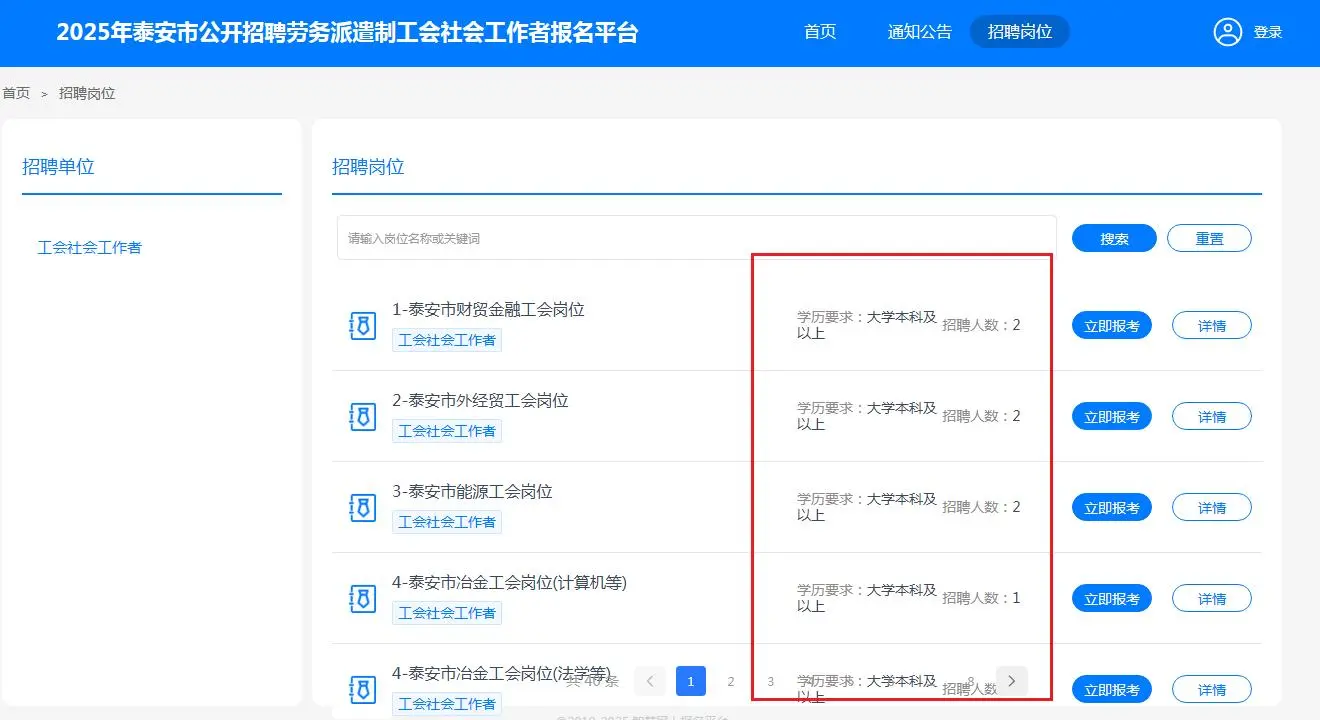The height and width of the screenshot is (720, 1320).
Task: Click the badge icon beside 泰安市财贸金融工会岗位
Action: pyautogui.click(x=362, y=325)
